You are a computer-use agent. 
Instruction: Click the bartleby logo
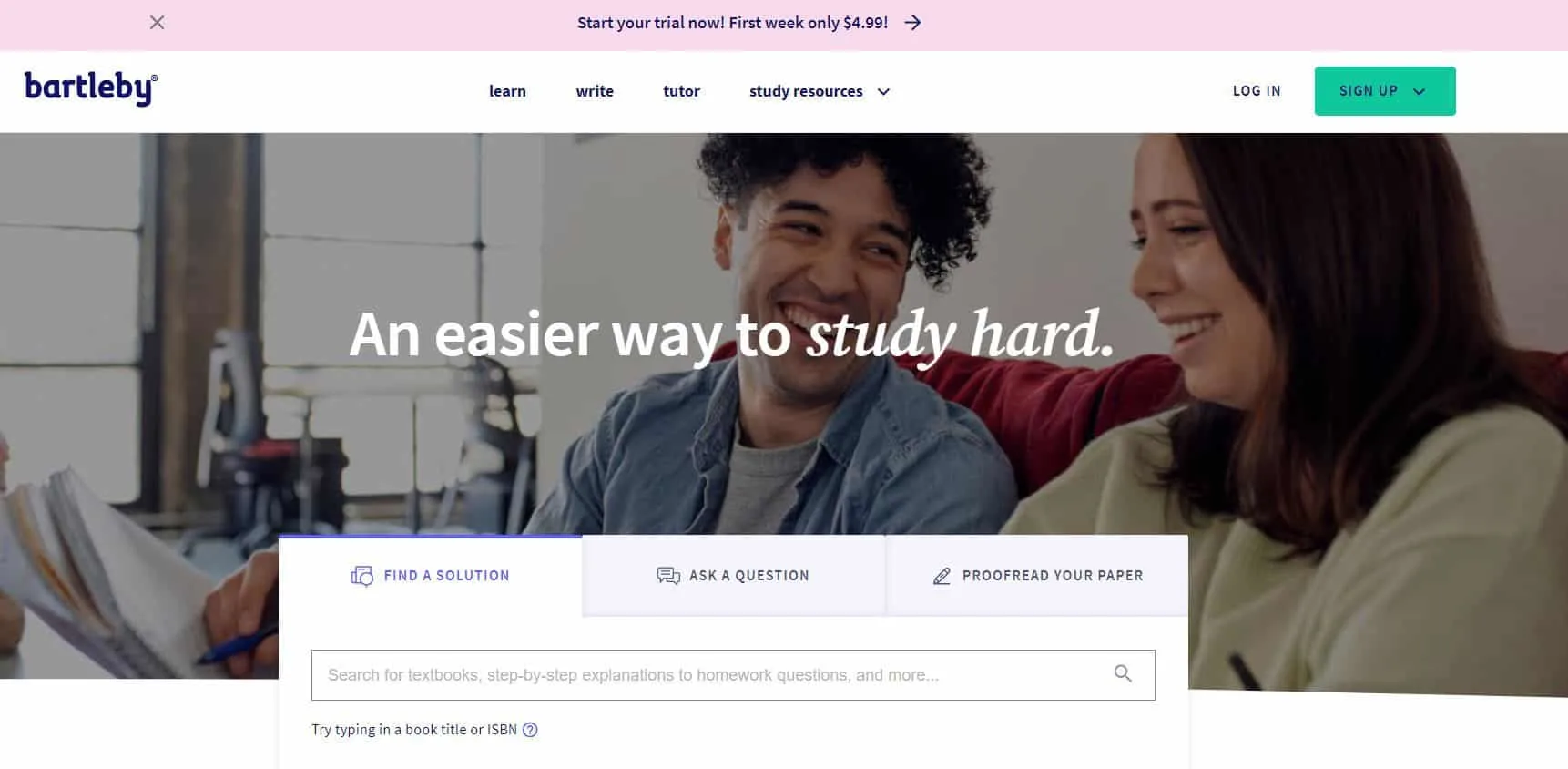(x=91, y=88)
